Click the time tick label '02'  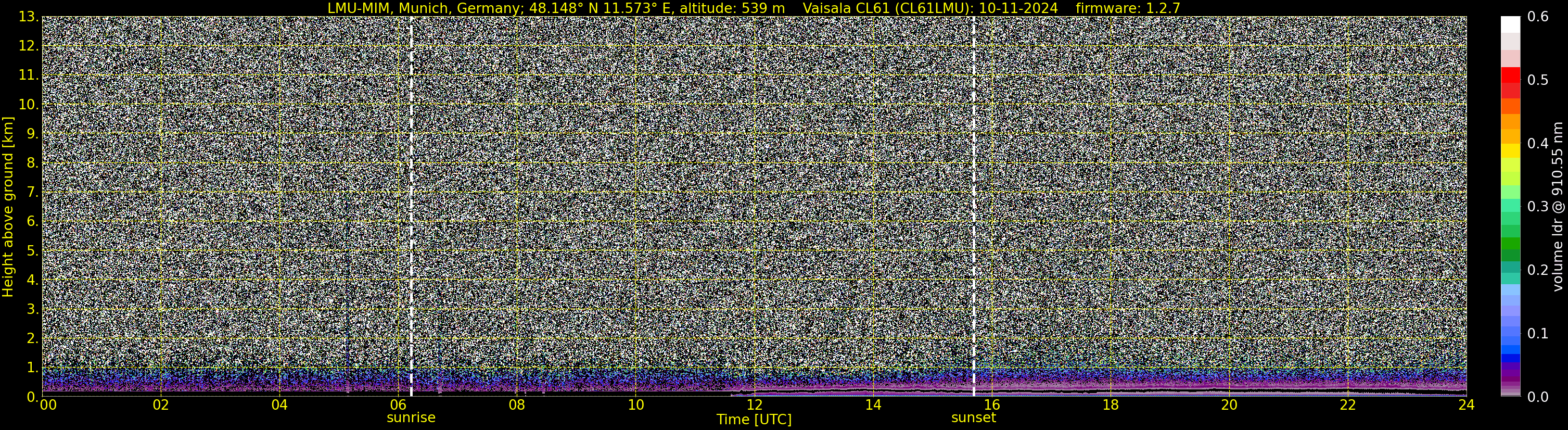click(161, 406)
